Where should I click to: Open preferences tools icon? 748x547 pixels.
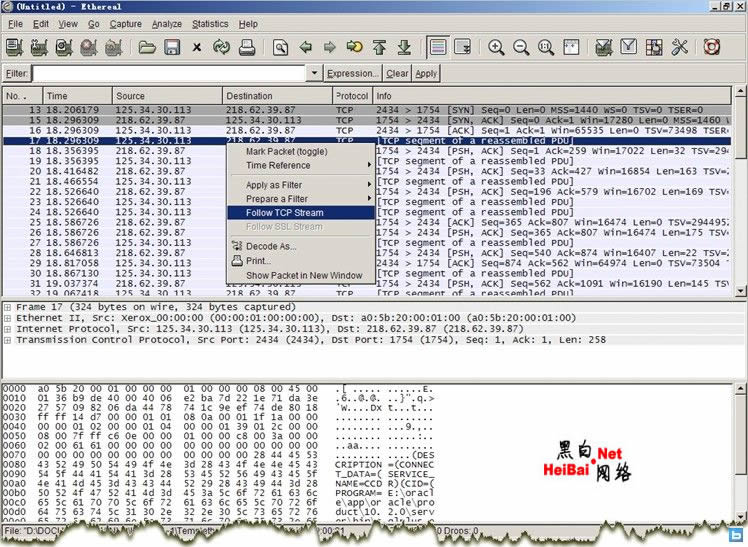(679, 47)
